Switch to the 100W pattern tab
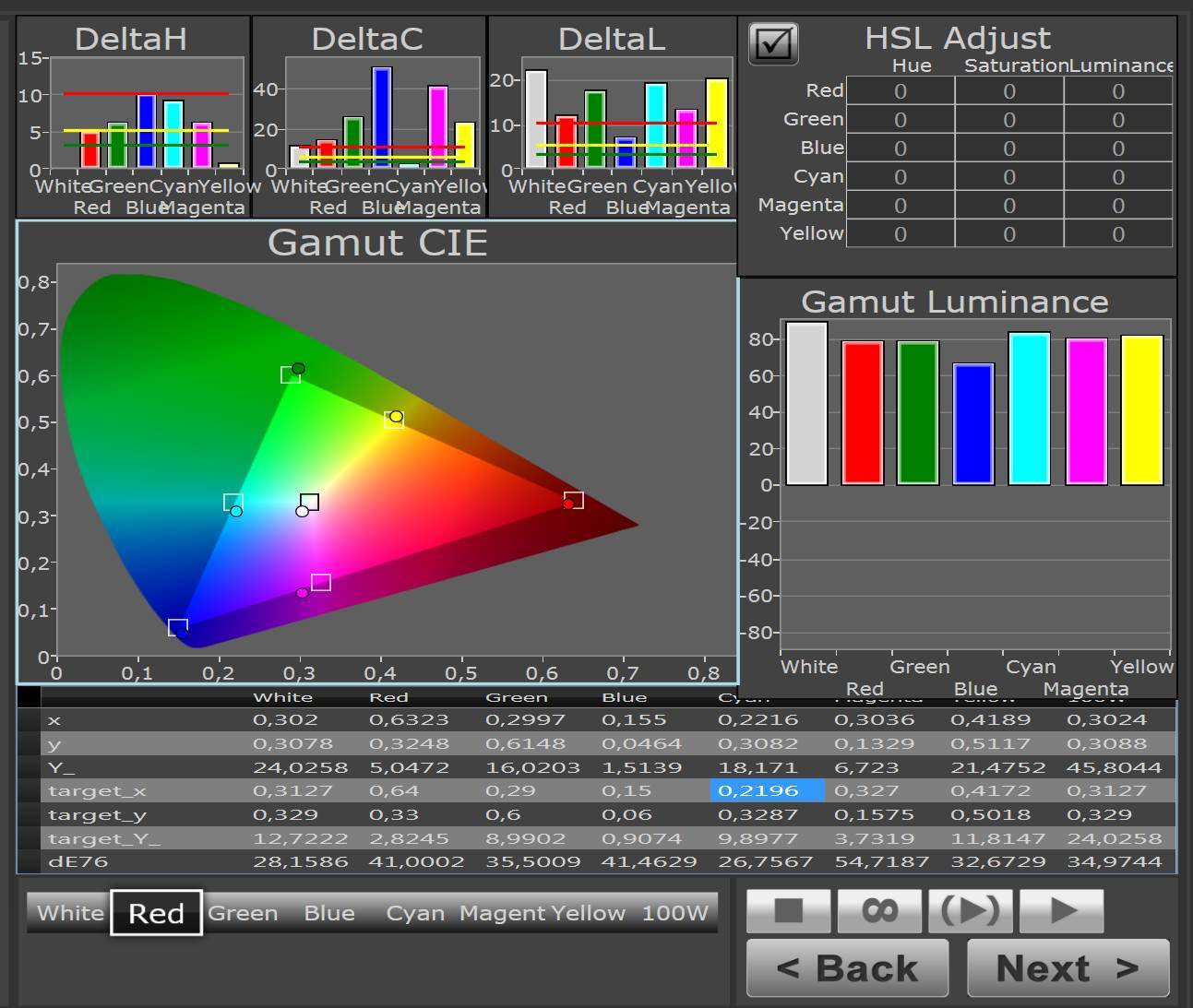The image size is (1193, 1008). pyautogui.click(x=675, y=913)
